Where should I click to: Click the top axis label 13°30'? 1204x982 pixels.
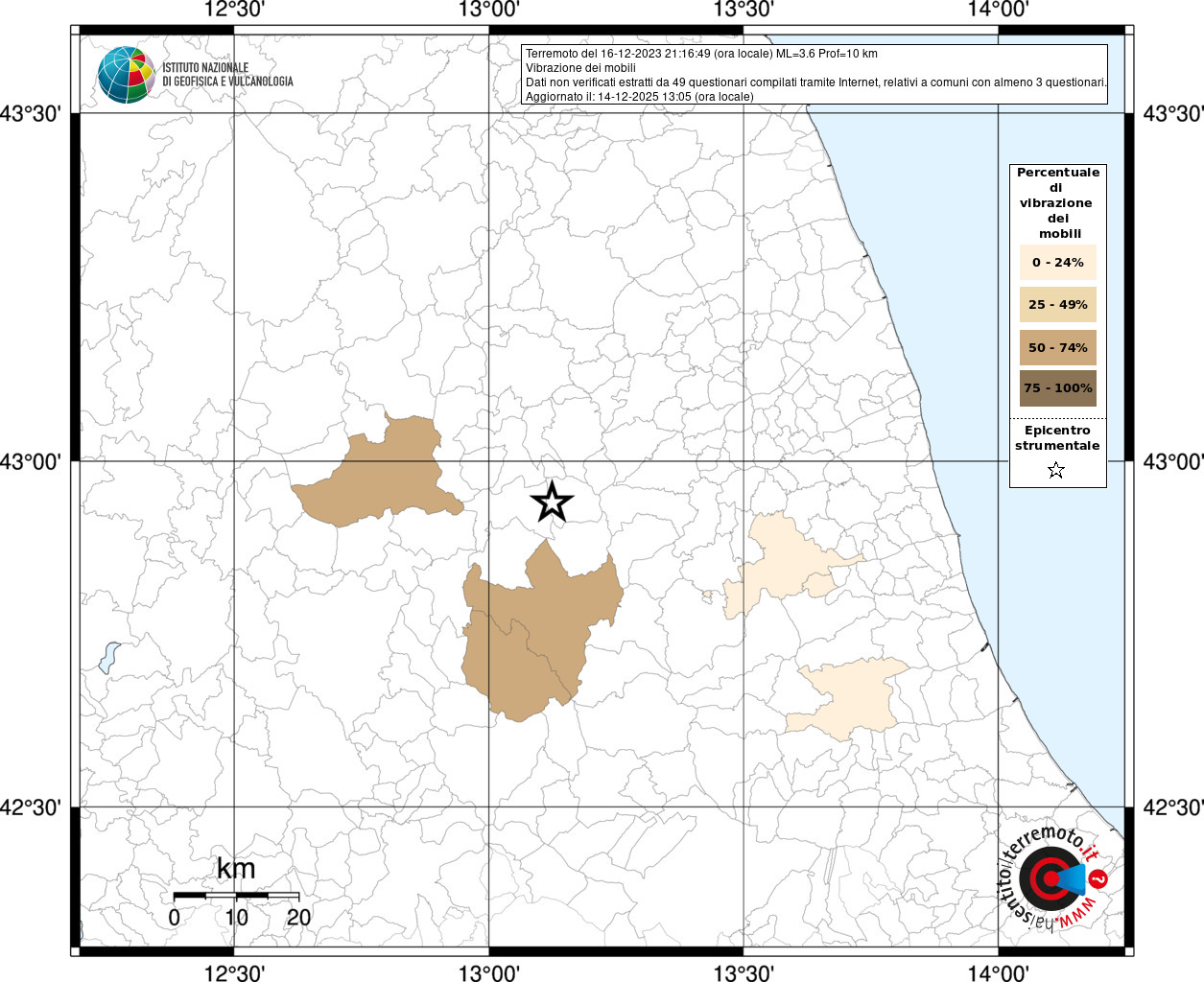pos(744,10)
